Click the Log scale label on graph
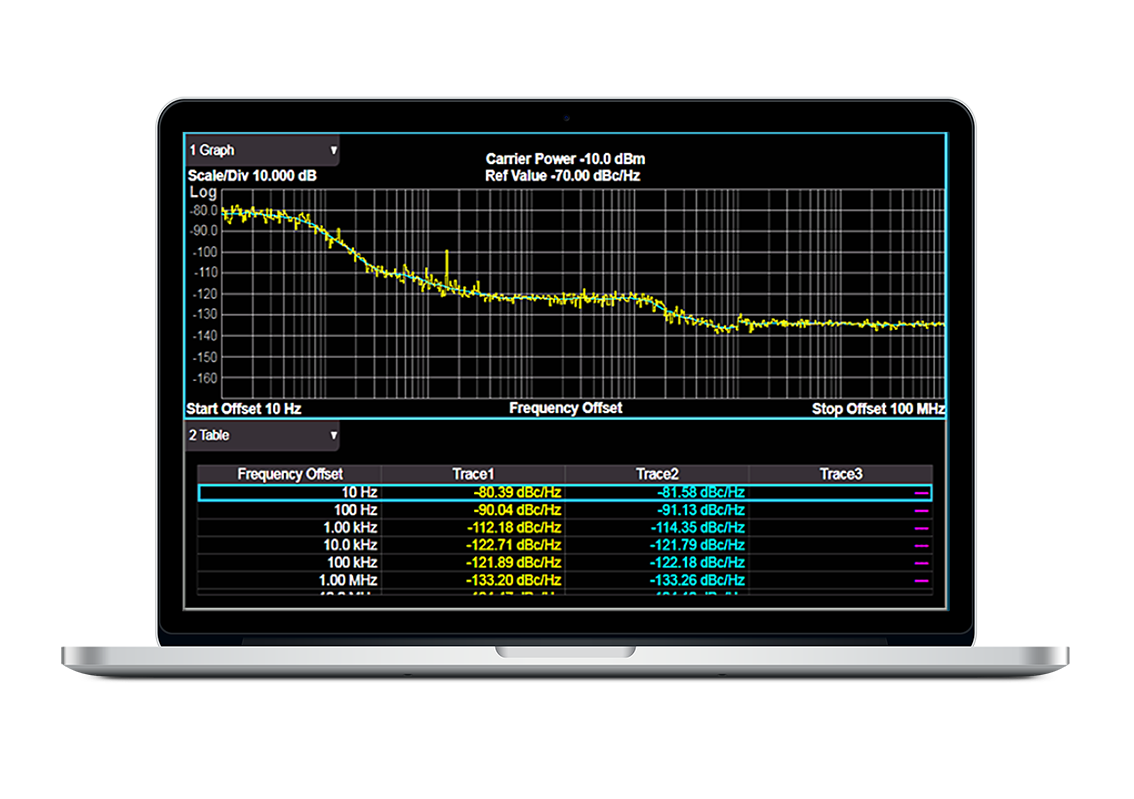The width and height of the screenshot is (1134, 799). 203,192
